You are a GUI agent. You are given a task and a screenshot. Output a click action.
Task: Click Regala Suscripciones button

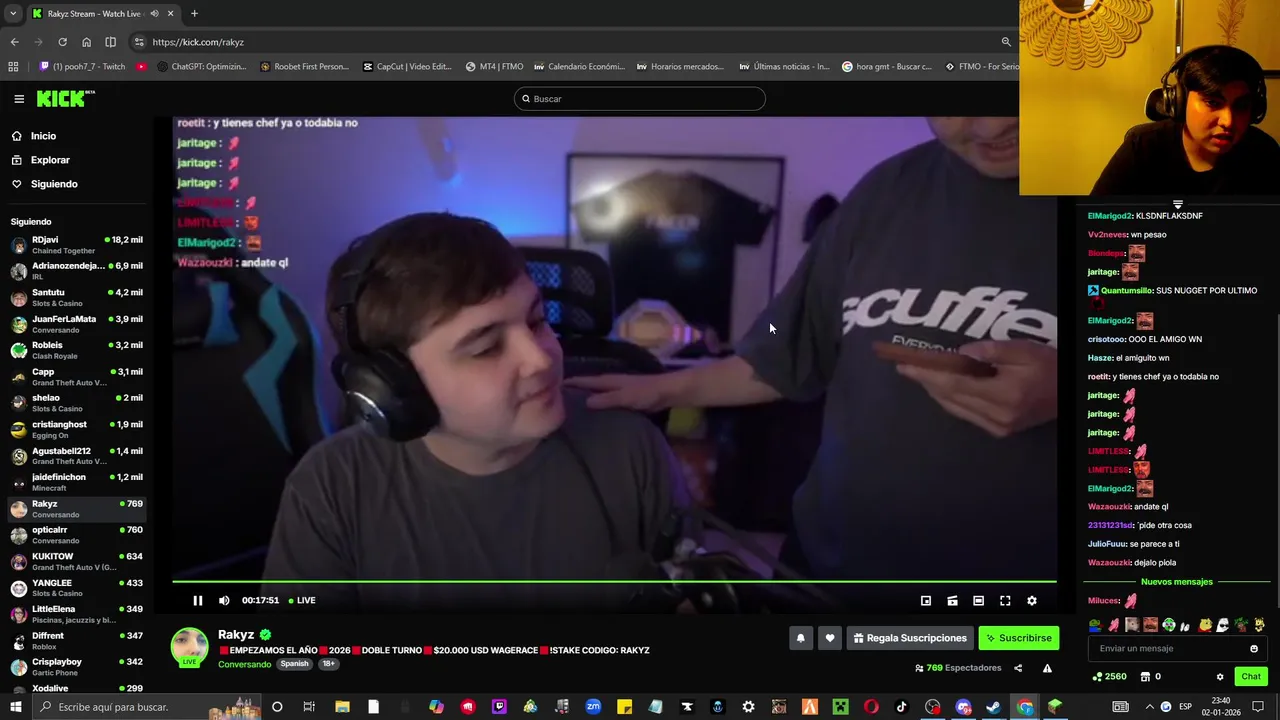(910, 638)
